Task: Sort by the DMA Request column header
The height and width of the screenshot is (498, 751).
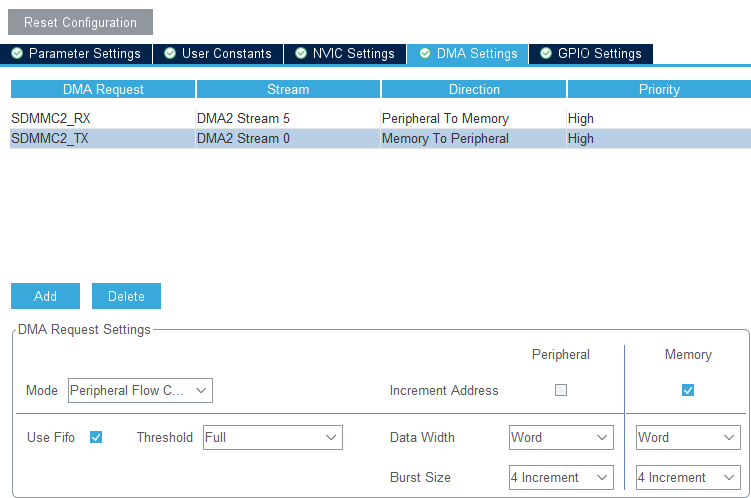Action: (103, 89)
